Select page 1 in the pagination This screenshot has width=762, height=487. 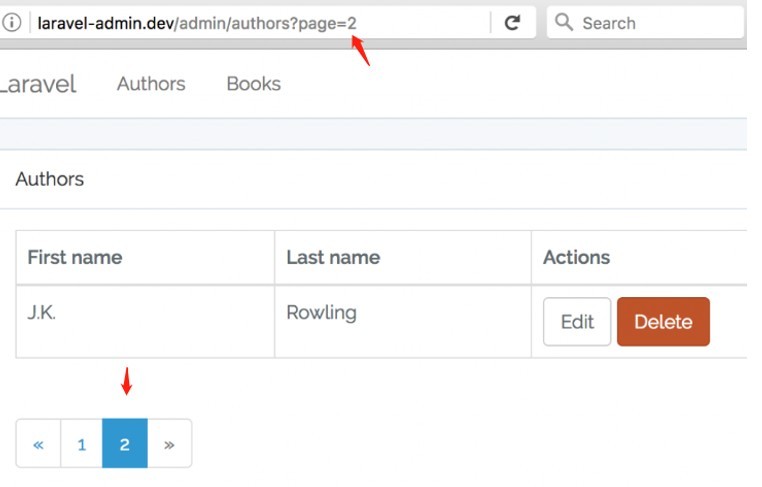point(82,444)
